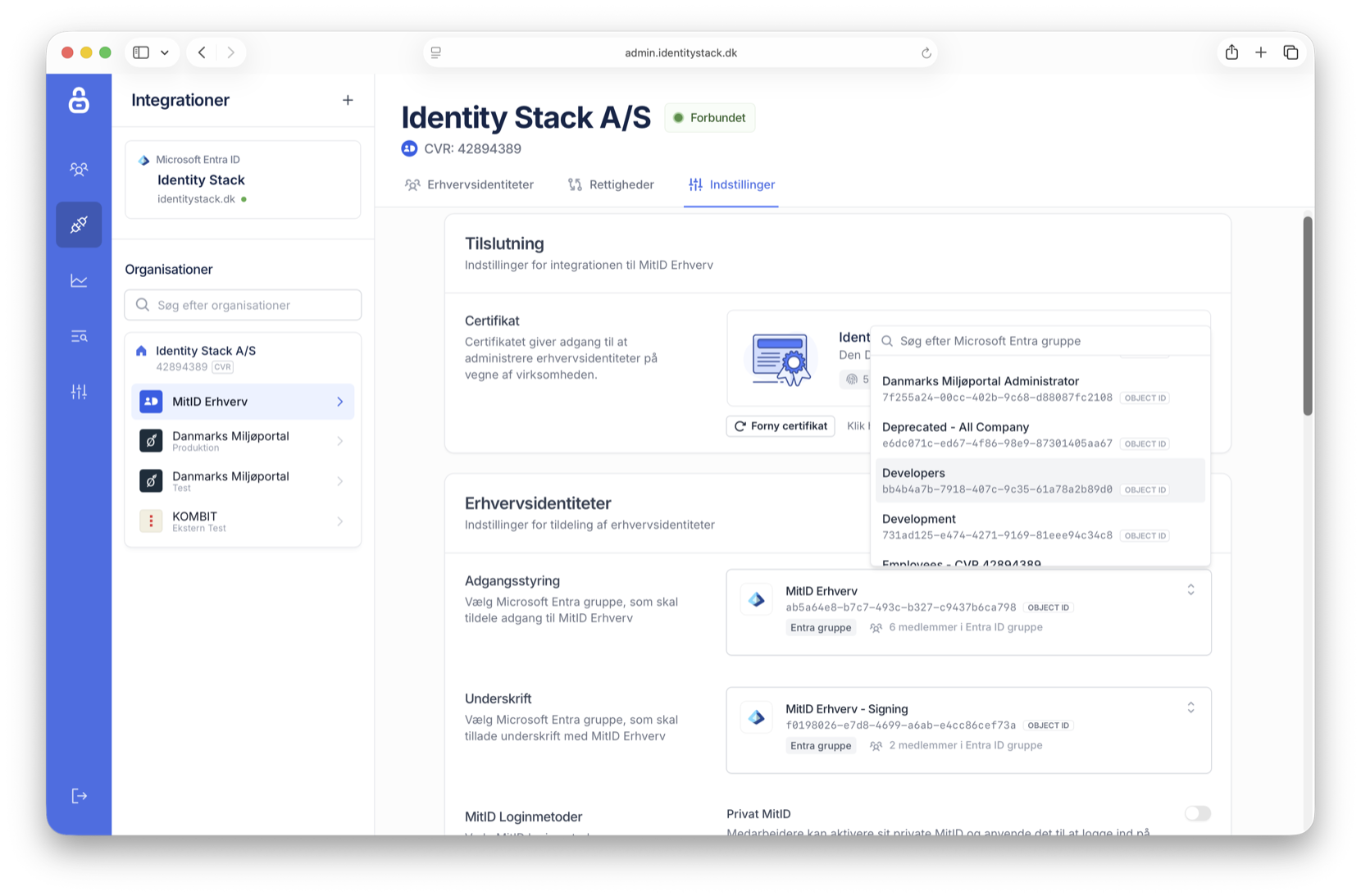This screenshot has width=1361, height=896.
Task: Open the Underskrift group selector arrows
Action: pos(1190,707)
